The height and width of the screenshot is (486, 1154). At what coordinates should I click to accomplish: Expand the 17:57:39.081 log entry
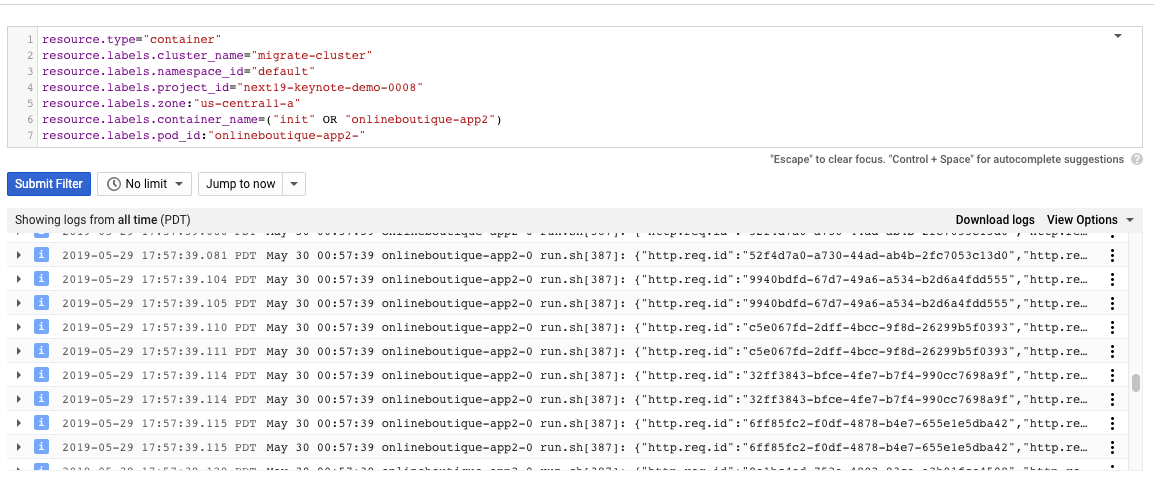pyautogui.click(x=19, y=255)
